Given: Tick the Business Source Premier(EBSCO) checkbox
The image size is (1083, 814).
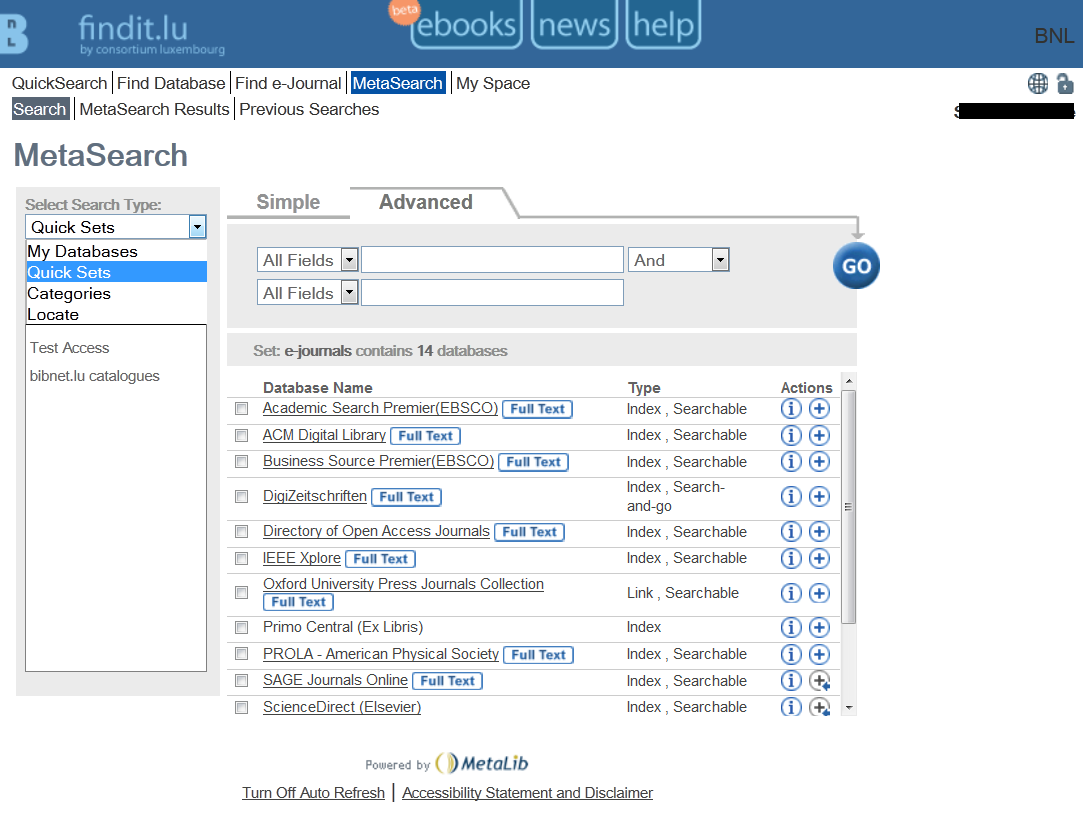Looking at the screenshot, I should [x=241, y=462].
